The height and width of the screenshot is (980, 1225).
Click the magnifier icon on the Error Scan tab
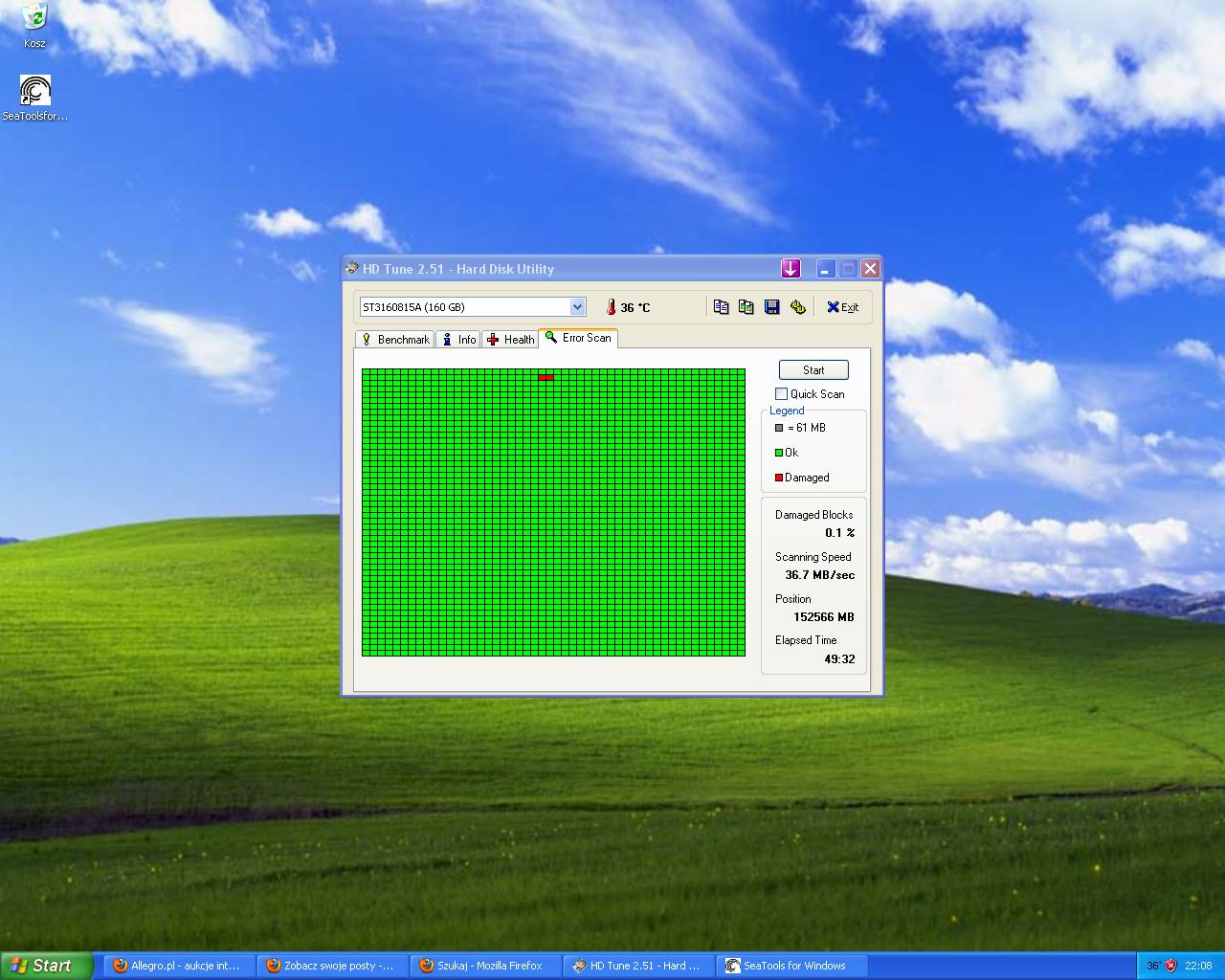(550, 338)
